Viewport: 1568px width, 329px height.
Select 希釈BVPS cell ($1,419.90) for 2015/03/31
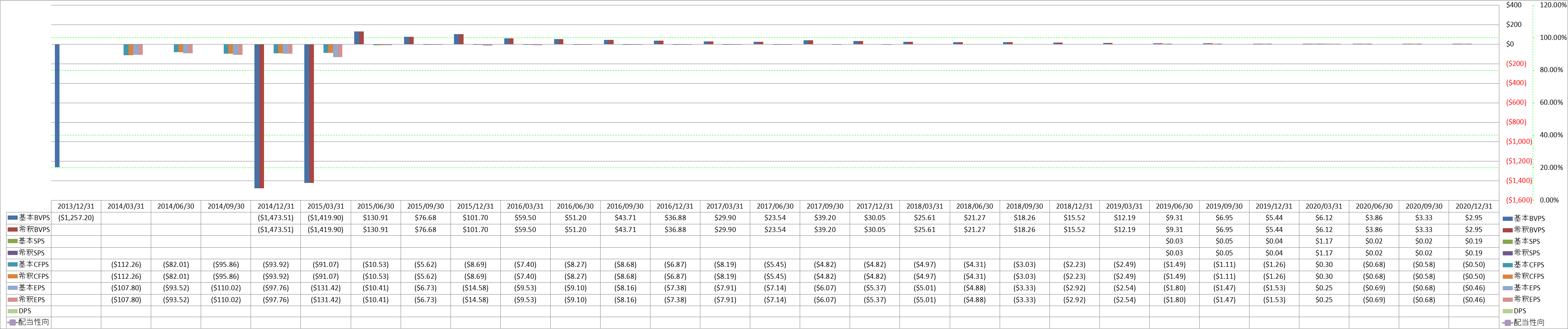click(x=326, y=229)
